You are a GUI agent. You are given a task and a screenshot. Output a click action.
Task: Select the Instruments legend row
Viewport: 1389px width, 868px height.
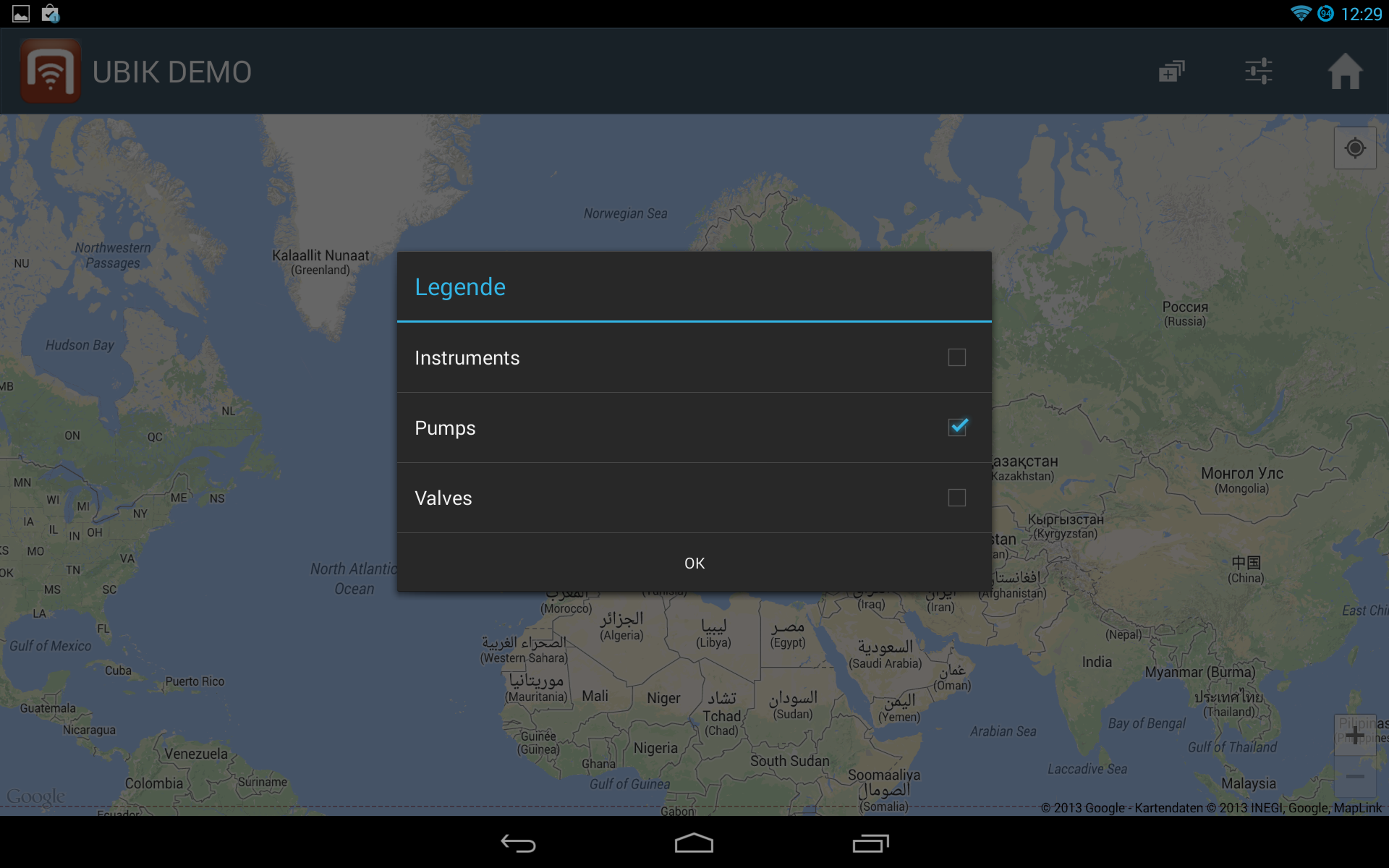(694, 357)
